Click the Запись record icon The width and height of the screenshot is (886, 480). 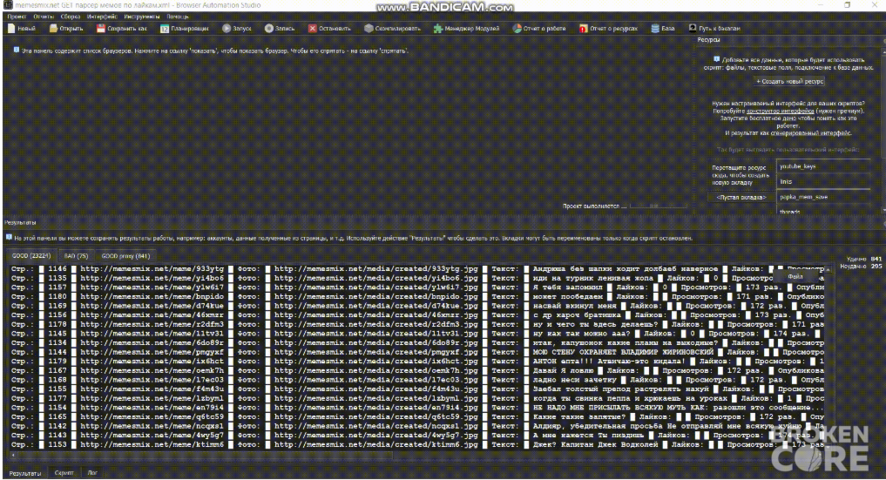269,28
